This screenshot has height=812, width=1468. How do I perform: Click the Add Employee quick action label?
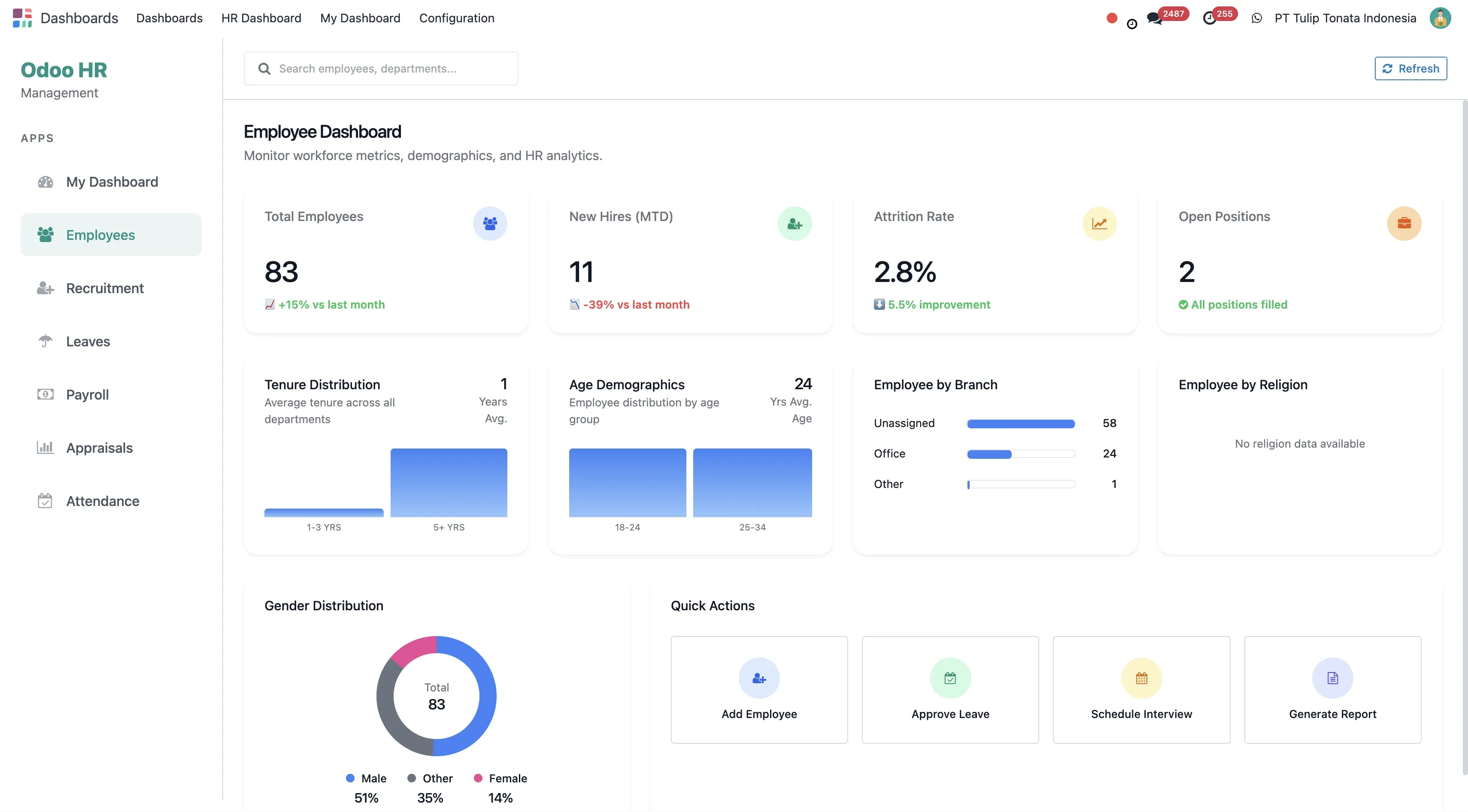[759, 714]
